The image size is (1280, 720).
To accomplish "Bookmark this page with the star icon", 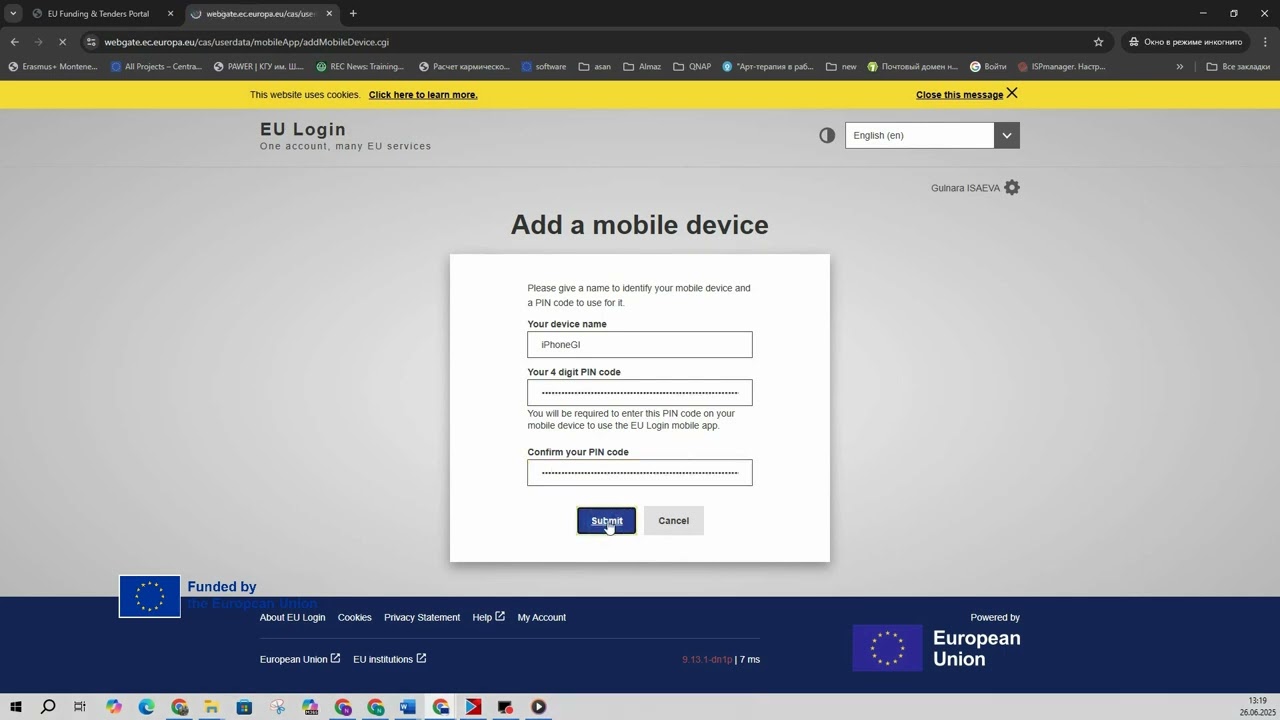I will point(1098,42).
